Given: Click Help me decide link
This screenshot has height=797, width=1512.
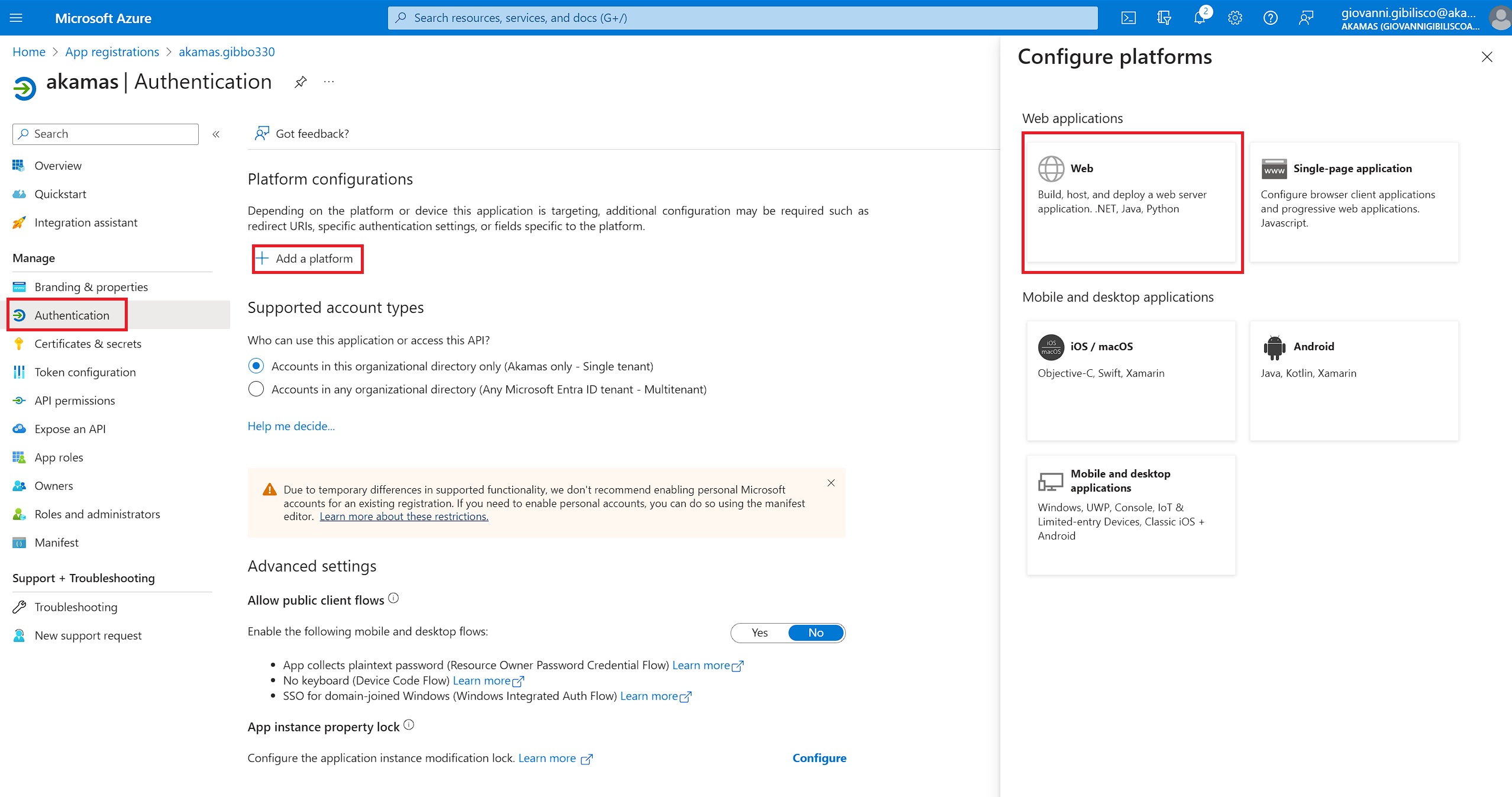Looking at the screenshot, I should point(291,426).
